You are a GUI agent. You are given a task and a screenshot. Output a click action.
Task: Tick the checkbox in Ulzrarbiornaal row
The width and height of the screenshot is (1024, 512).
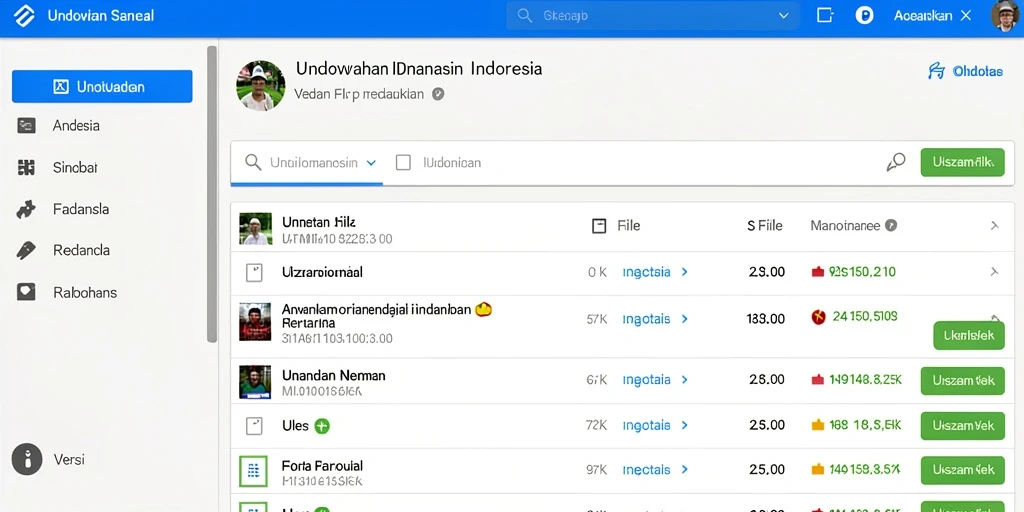coord(254,273)
